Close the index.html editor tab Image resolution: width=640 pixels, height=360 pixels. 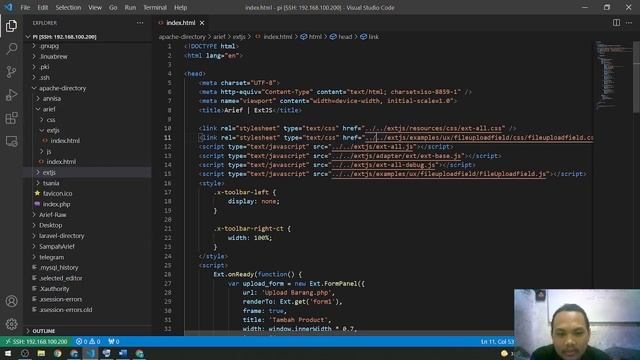point(202,23)
